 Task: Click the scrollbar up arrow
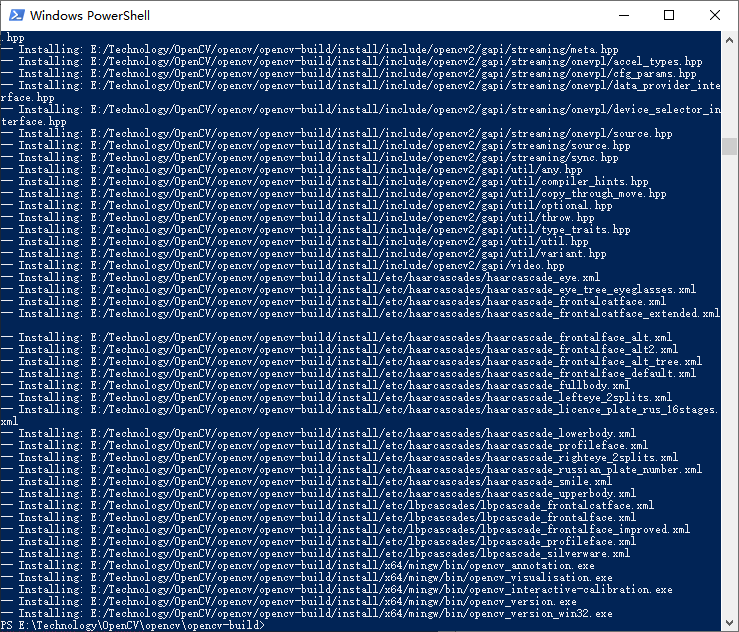730,41
